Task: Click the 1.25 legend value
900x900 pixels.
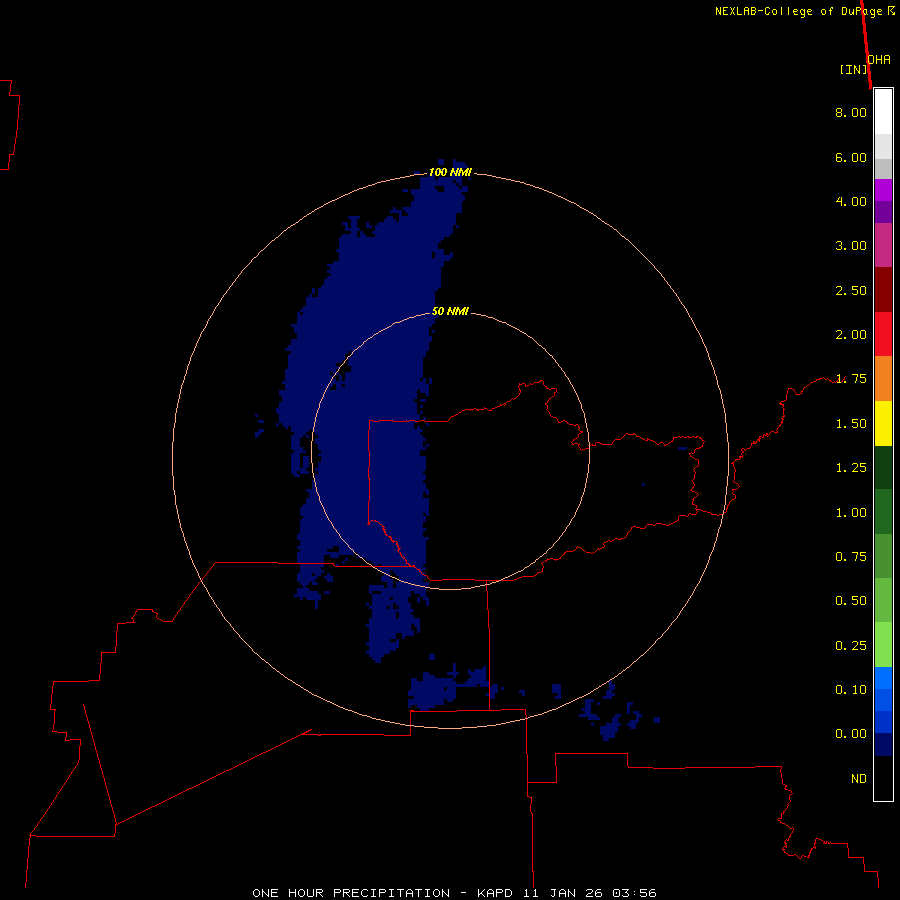Action: (x=851, y=468)
